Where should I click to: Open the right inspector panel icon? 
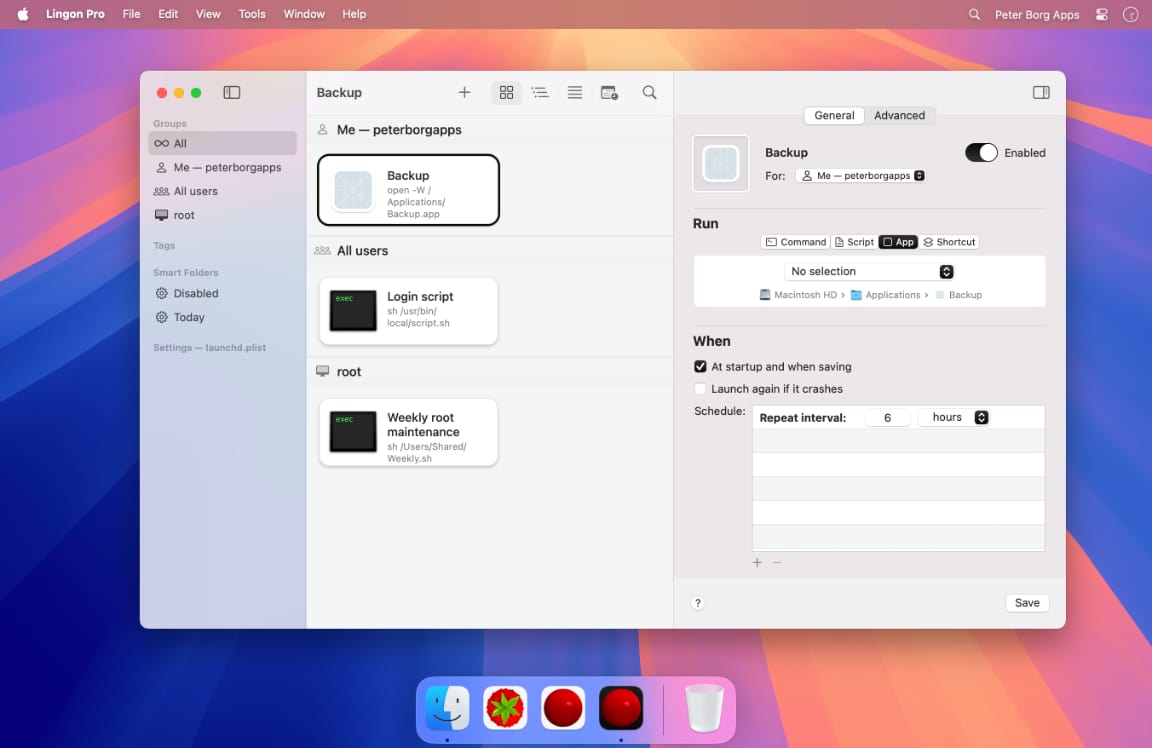coord(1041,91)
